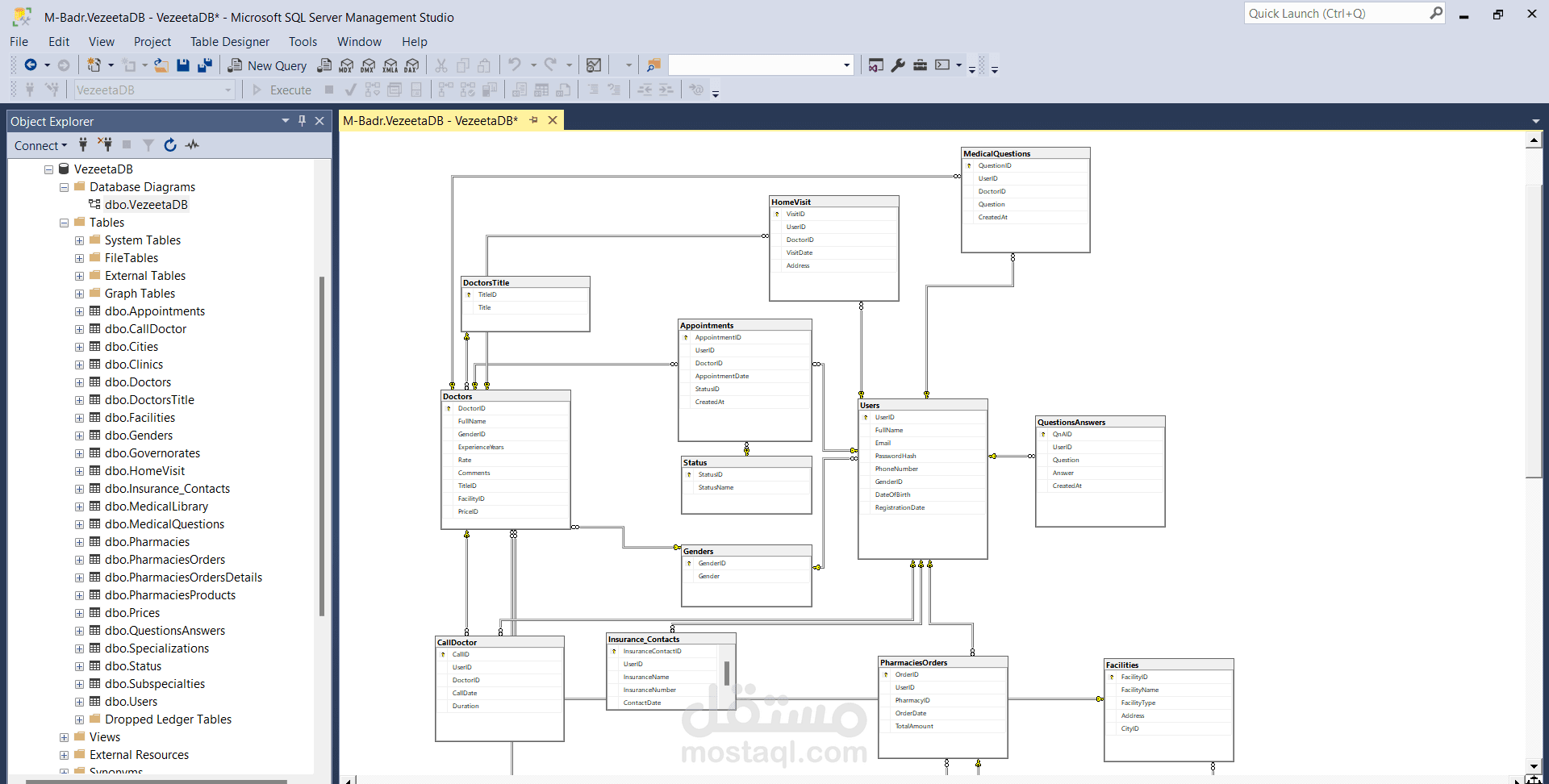Click the PasswordHash column in the diagram
The image size is (1549, 784).
coord(896,457)
